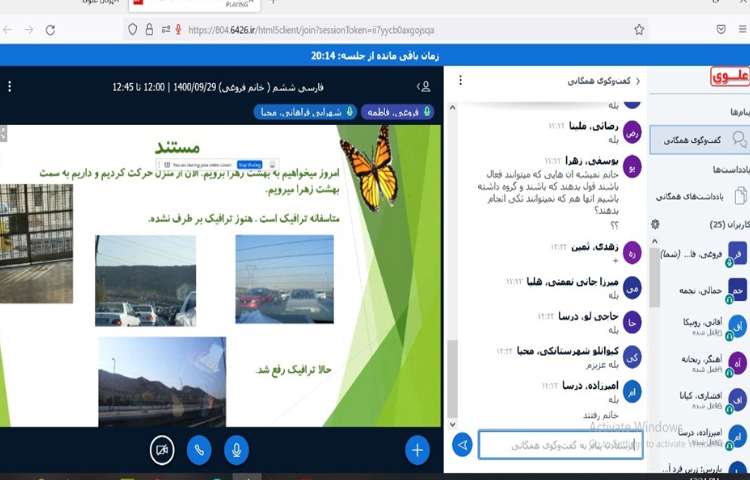Toggle the user list with the person icon
This screenshot has height=480, width=750.
point(424,87)
